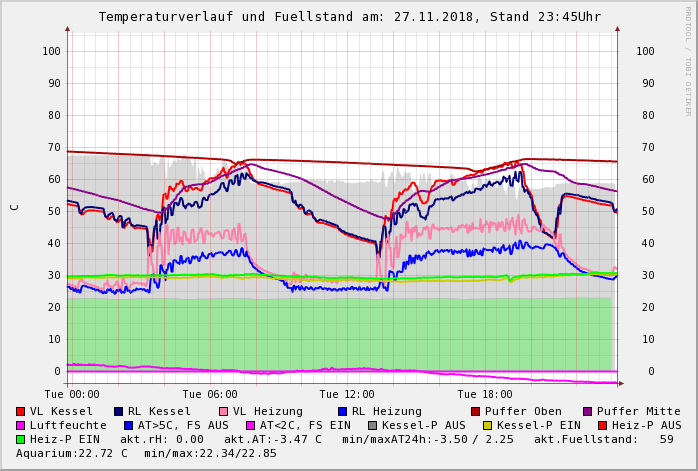698x471 pixels.
Task: Click the 'Tue 12:00' time axis label
Action: (x=347, y=394)
